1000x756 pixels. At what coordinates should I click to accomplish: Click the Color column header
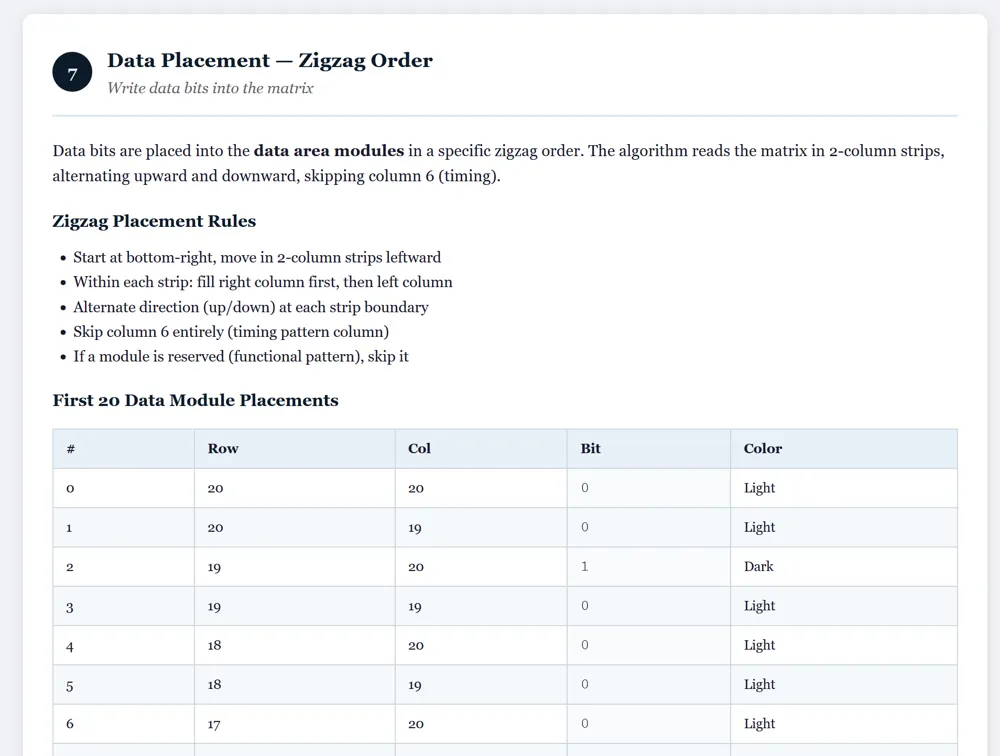pyautogui.click(x=844, y=448)
